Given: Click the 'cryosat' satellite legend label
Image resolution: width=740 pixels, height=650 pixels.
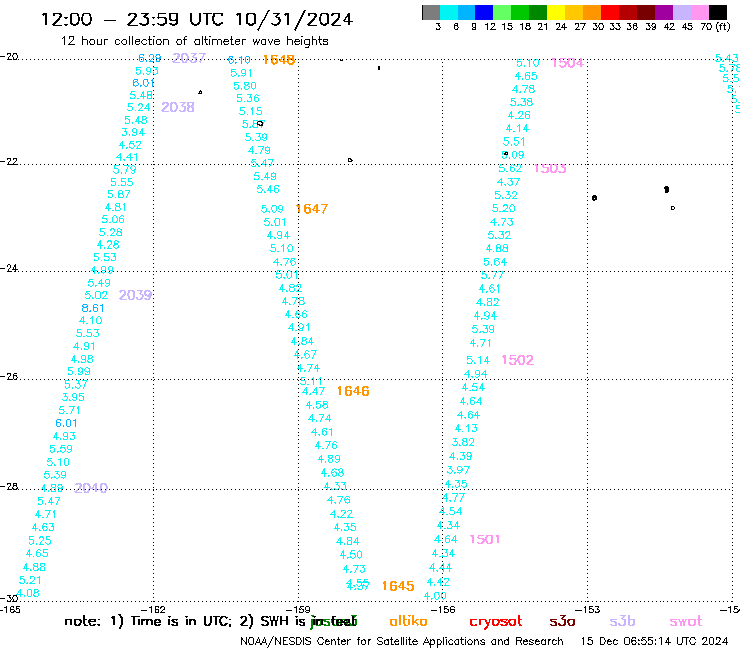Looking at the screenshot, I should (x=496, y=622).
